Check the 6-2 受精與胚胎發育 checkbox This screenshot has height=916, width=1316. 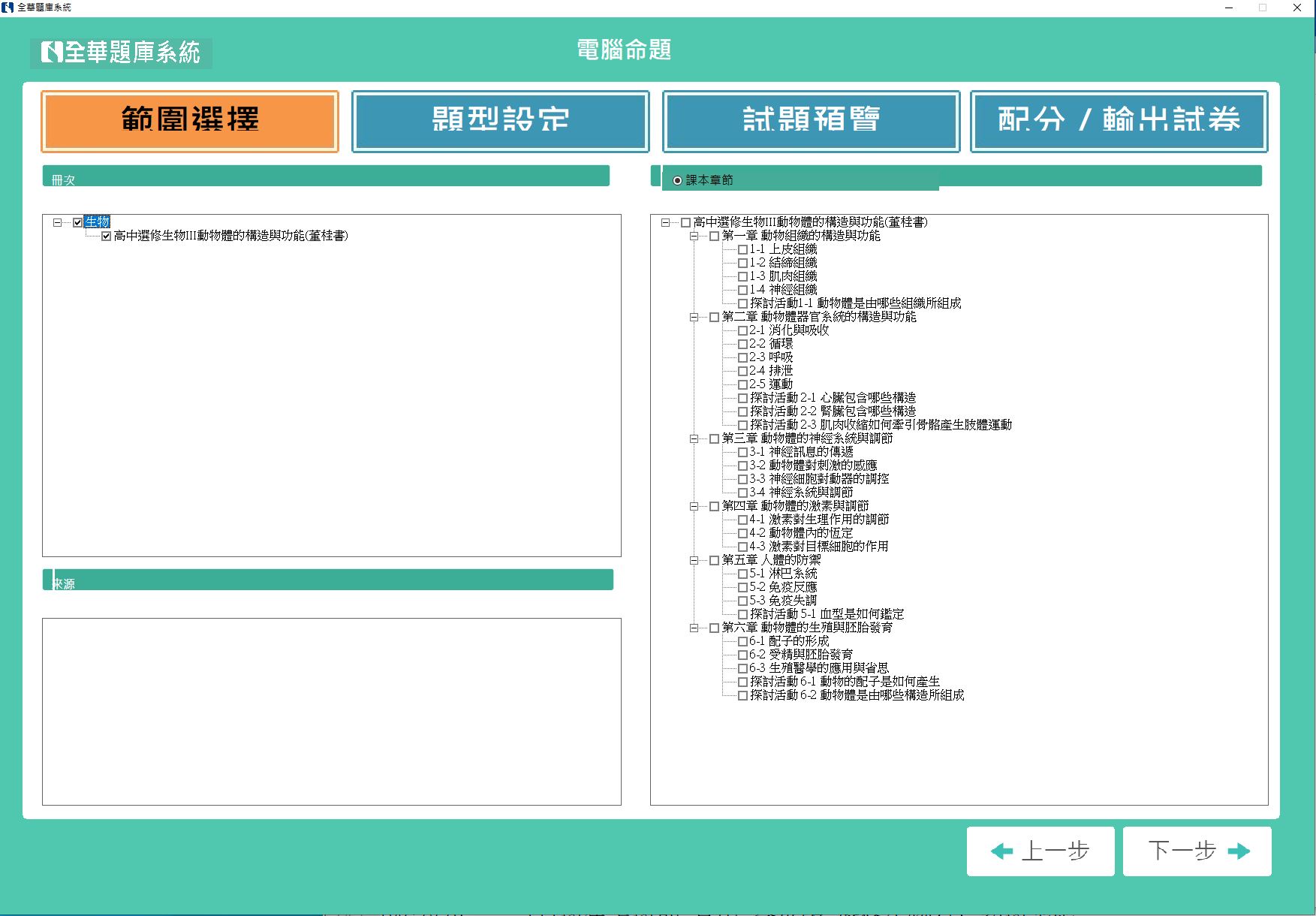point(743,655)
